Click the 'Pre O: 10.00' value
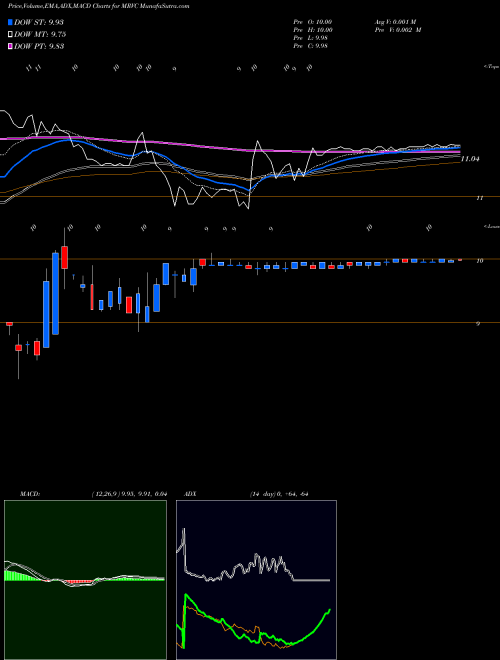Image resolution: width=500 pixels, height=660 pixels. 313,21
